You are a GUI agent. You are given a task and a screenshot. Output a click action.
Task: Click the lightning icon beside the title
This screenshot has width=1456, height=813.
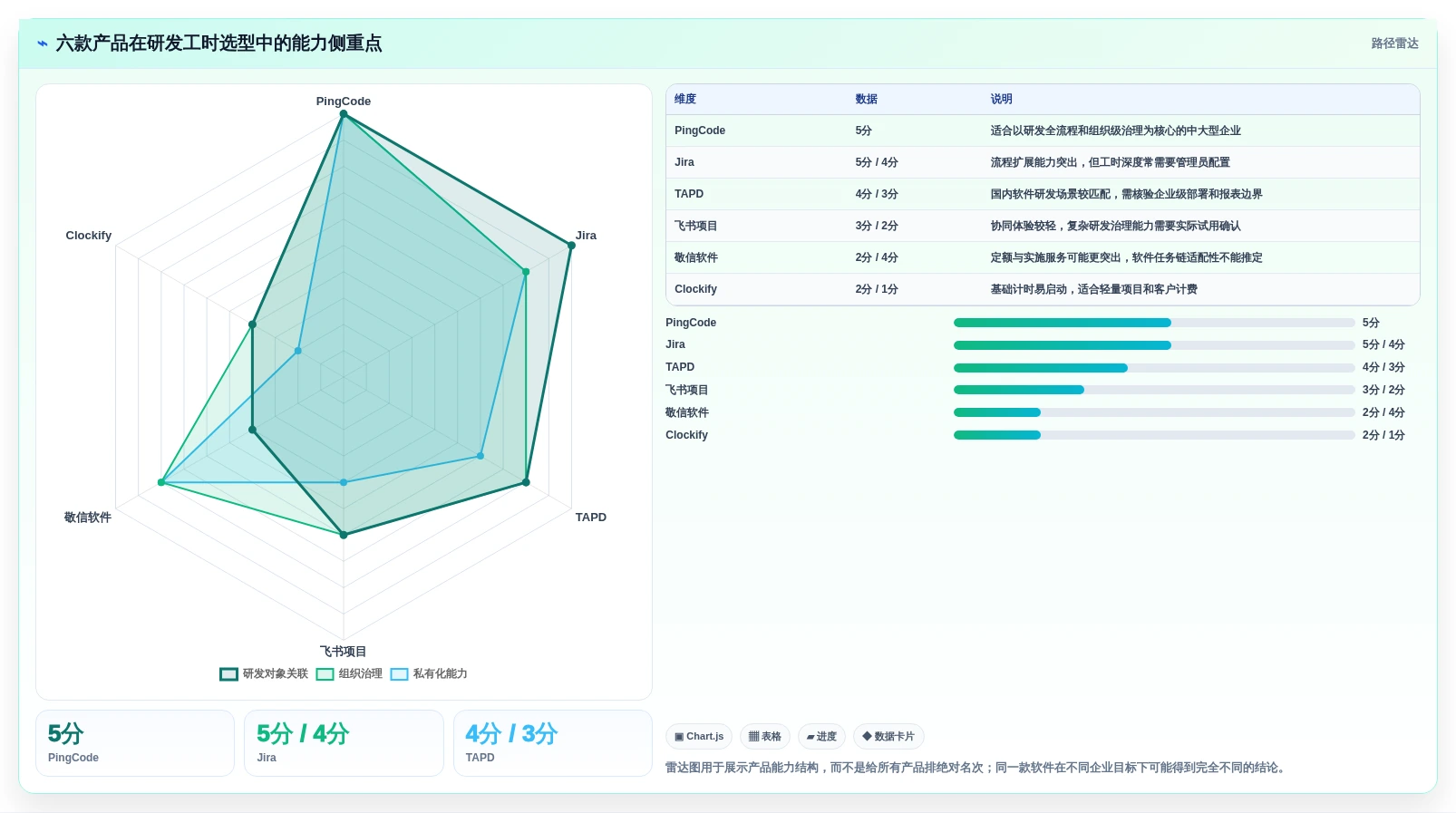[42, 44]
